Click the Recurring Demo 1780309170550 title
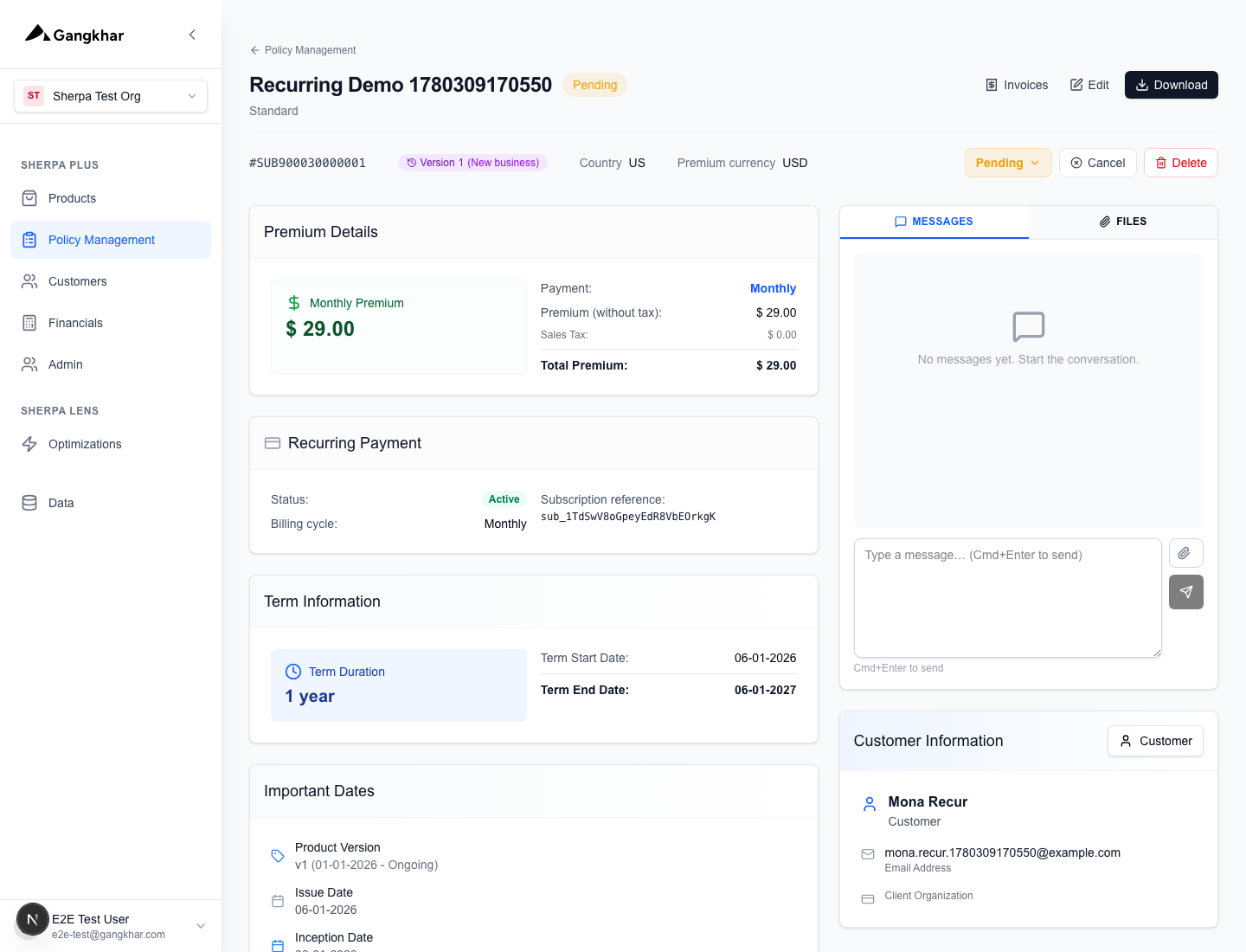Screen dimensions: 1246x952 (401, 85)
